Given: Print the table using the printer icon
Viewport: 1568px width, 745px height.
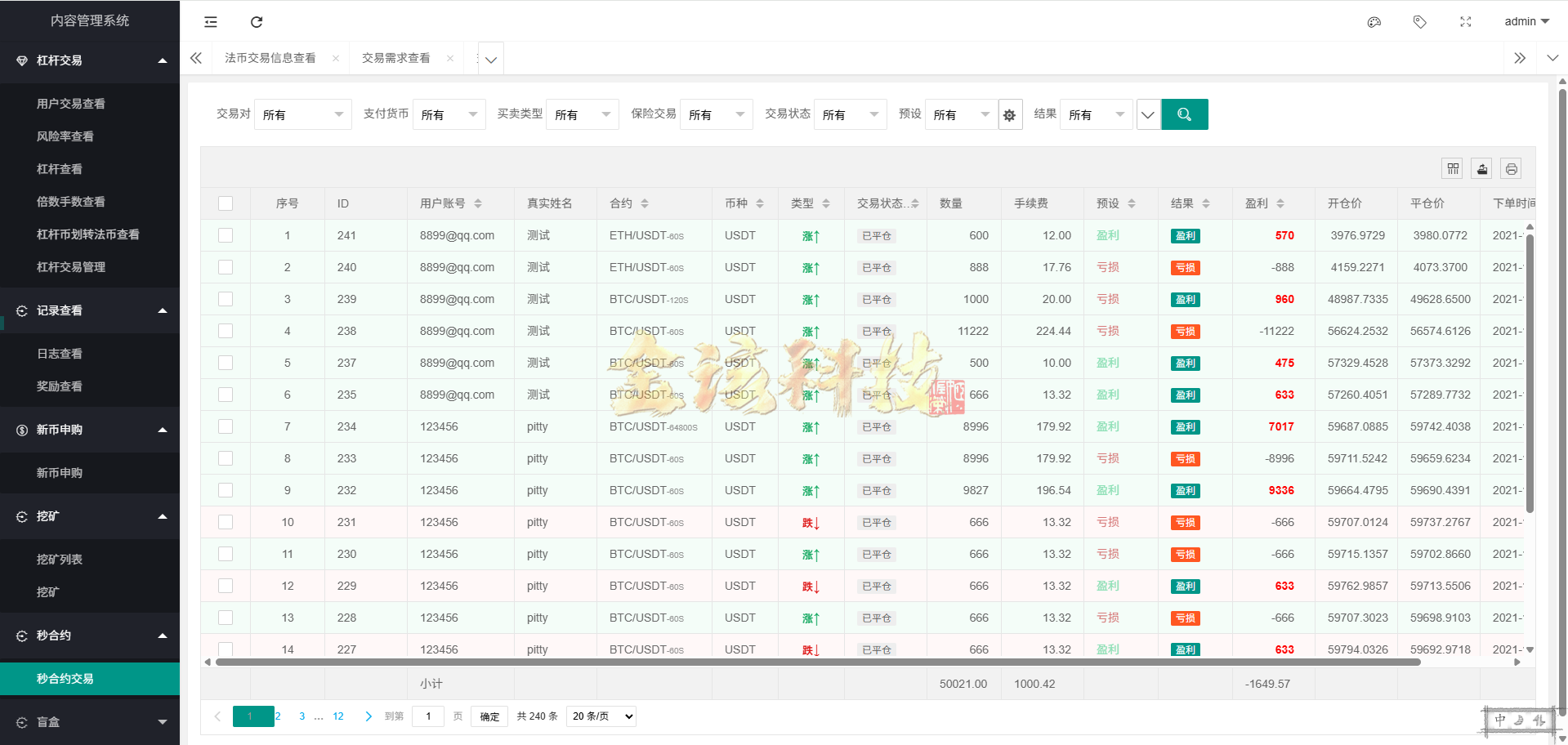Looking at the screenshot, I should point(1511,168).
